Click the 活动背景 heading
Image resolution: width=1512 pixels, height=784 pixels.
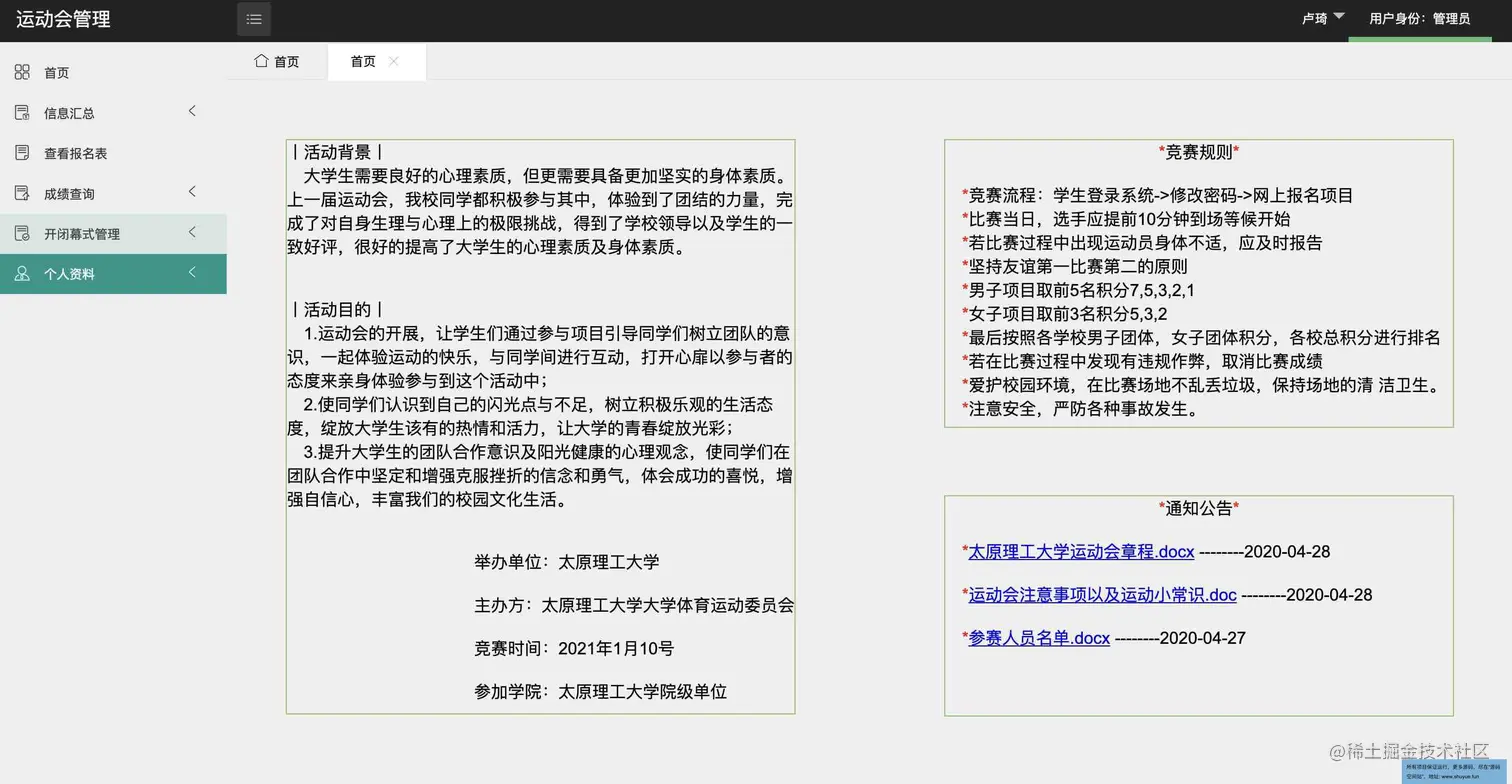(x=337, y=152)
